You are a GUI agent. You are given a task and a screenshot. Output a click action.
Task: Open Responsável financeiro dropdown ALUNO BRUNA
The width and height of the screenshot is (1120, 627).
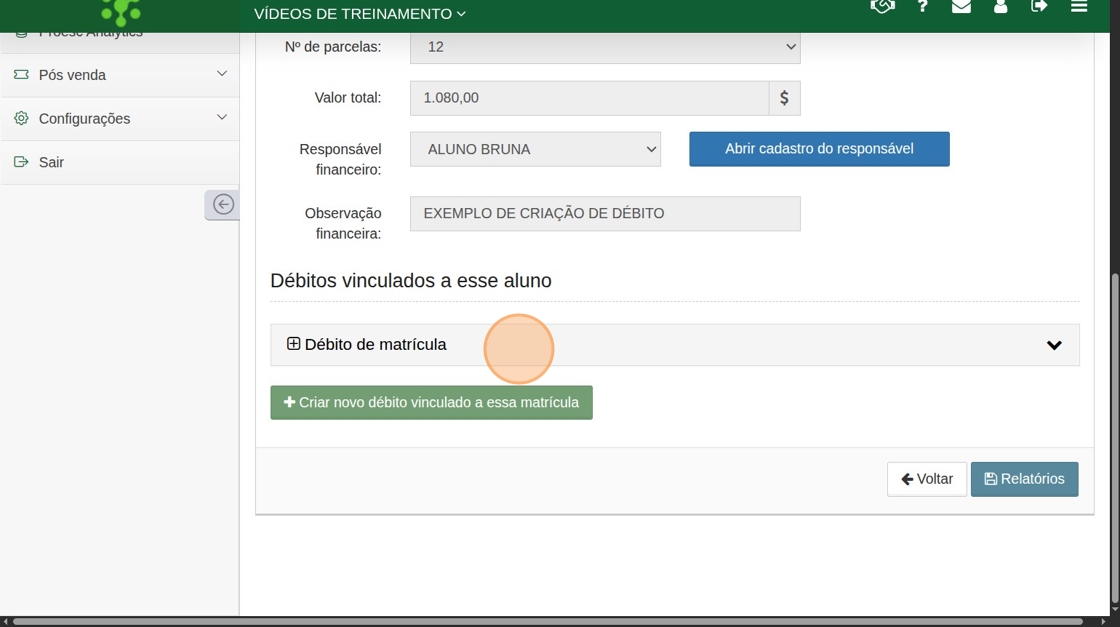coord(535,149)
